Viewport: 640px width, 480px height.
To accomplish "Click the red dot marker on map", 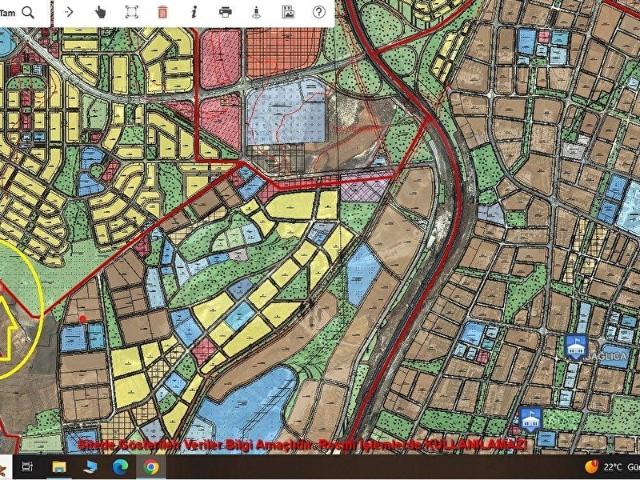I will point(83,318).
